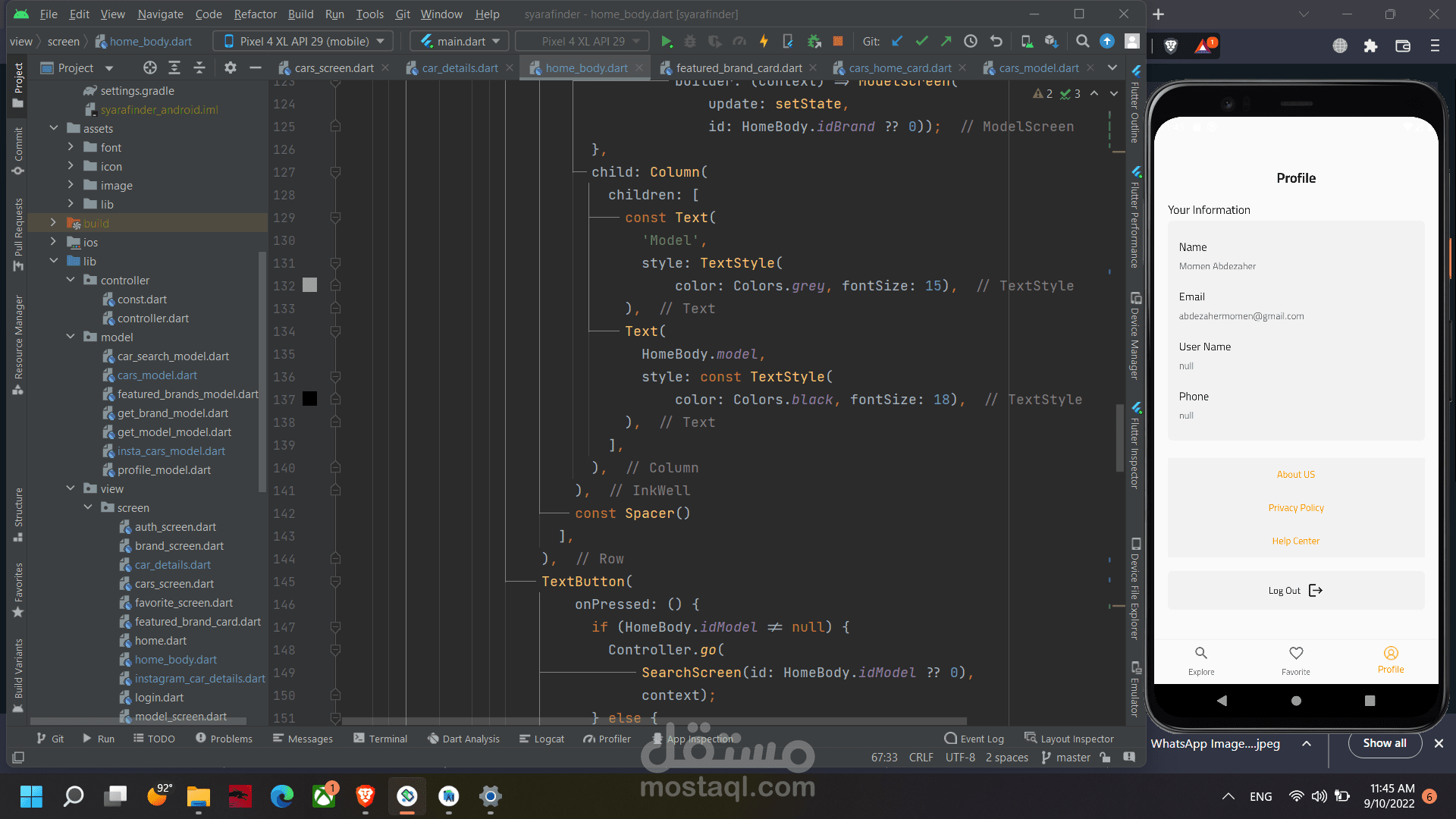
Task: Click Git update project blue arrow
Action: click(897, 42)
